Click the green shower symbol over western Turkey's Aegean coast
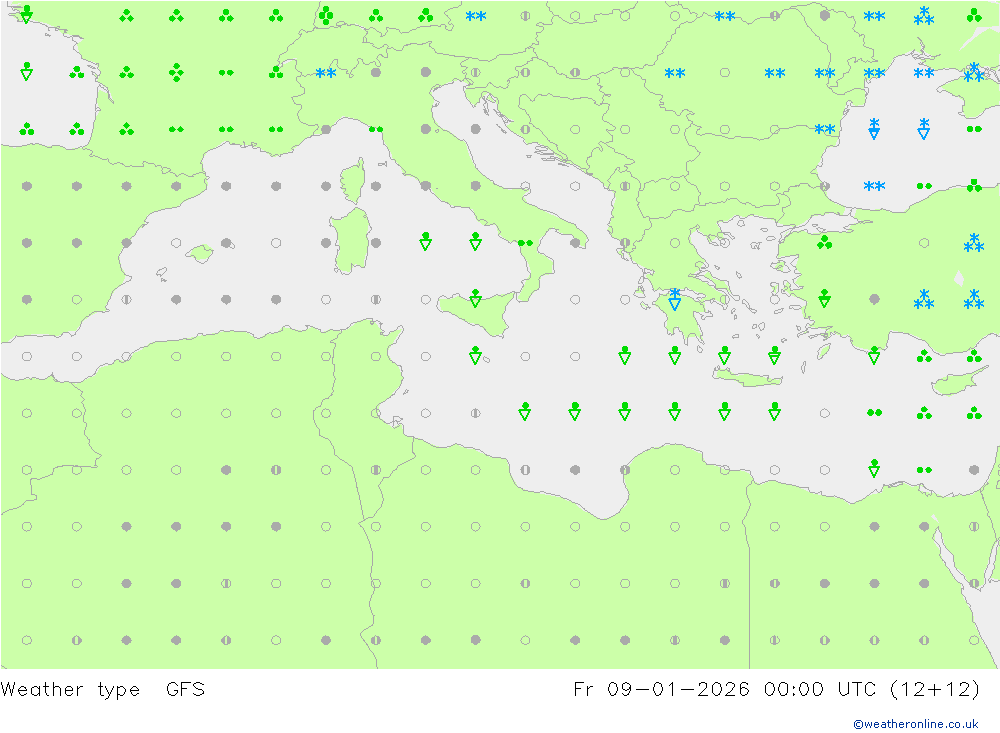The image size is (1000, 733). click(x=825, y=298)
